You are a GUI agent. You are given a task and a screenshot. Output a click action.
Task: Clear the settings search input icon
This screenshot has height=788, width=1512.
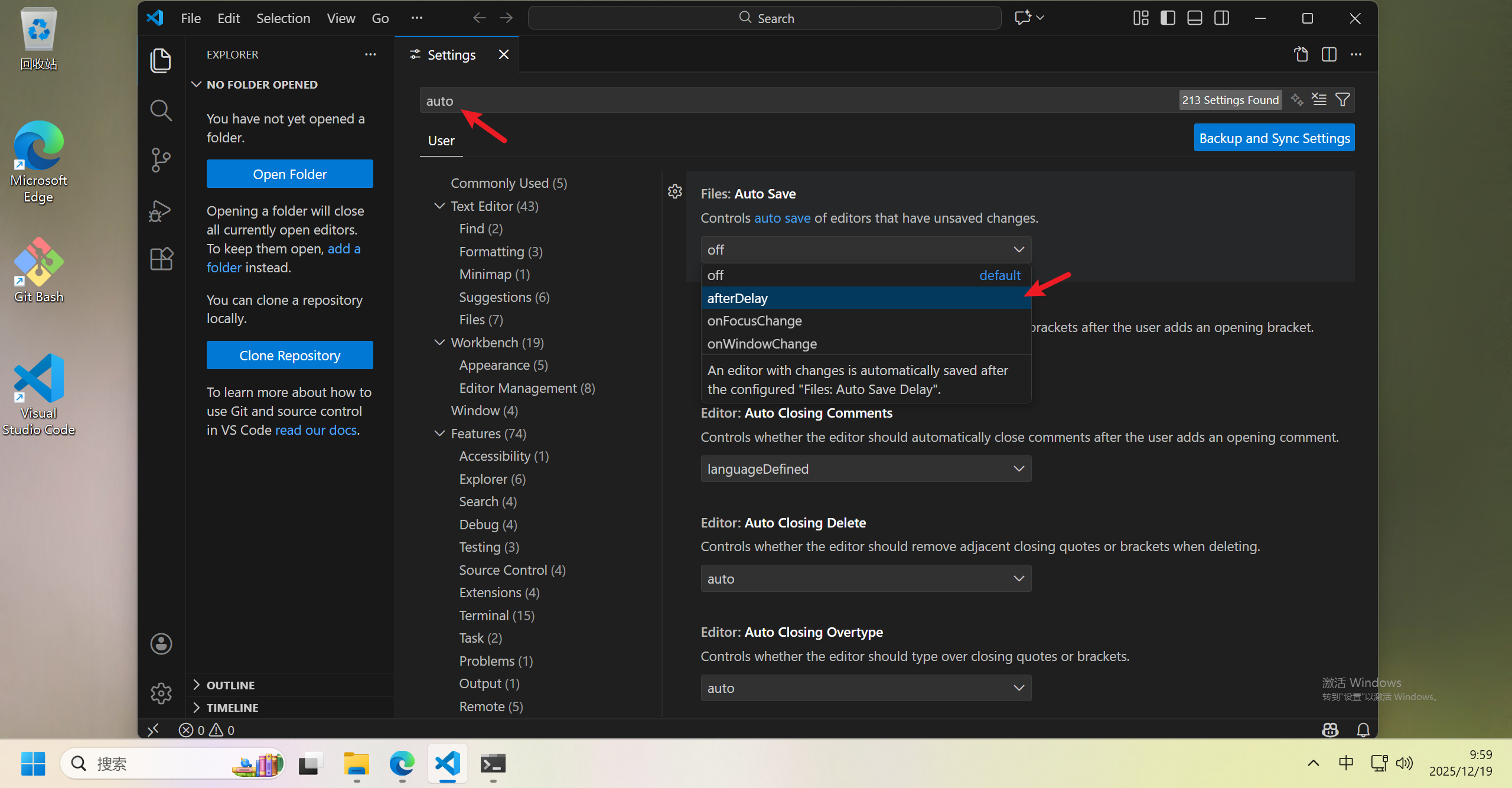[x=1319, y=100]
